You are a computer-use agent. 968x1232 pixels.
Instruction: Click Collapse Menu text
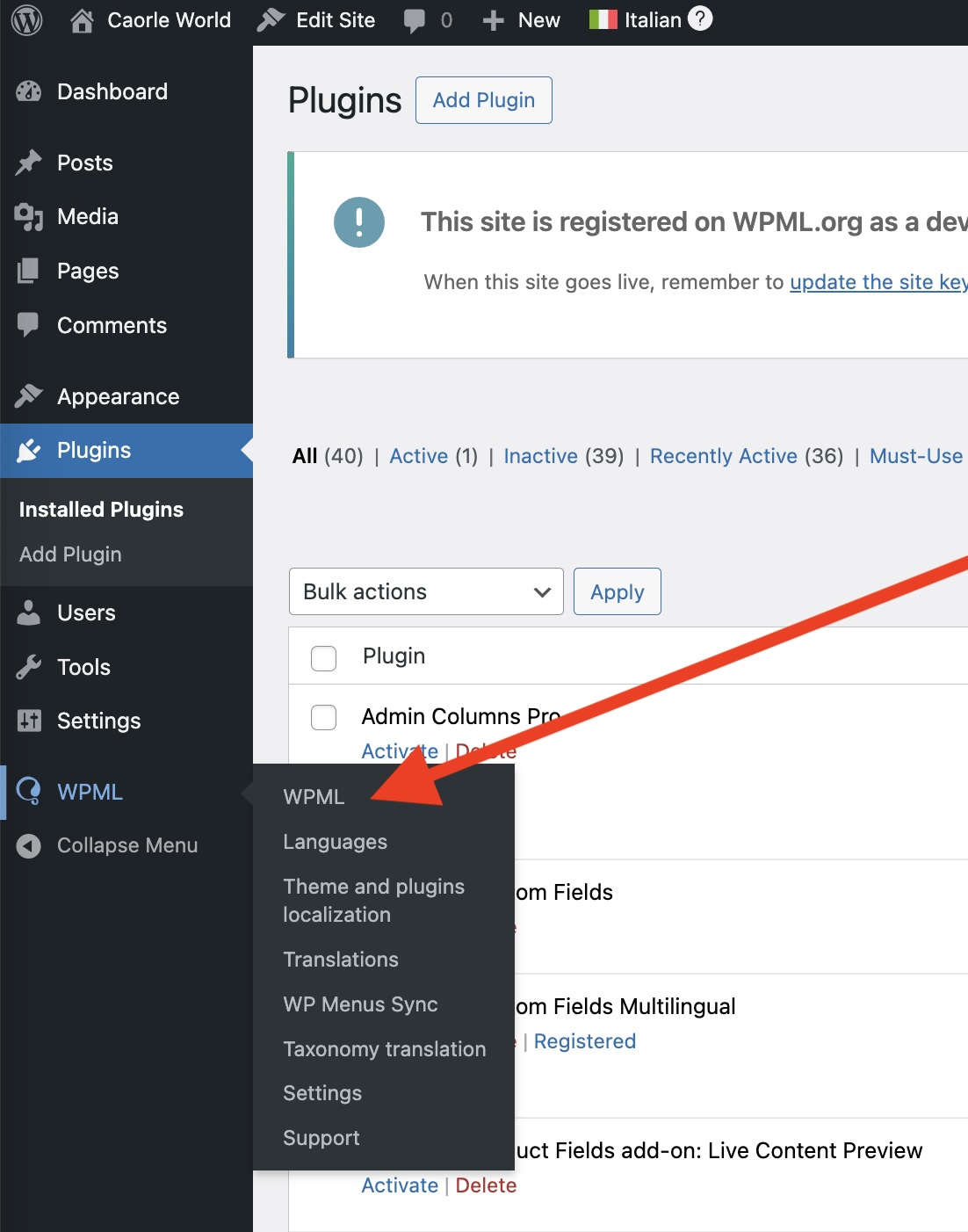[127, 845]
